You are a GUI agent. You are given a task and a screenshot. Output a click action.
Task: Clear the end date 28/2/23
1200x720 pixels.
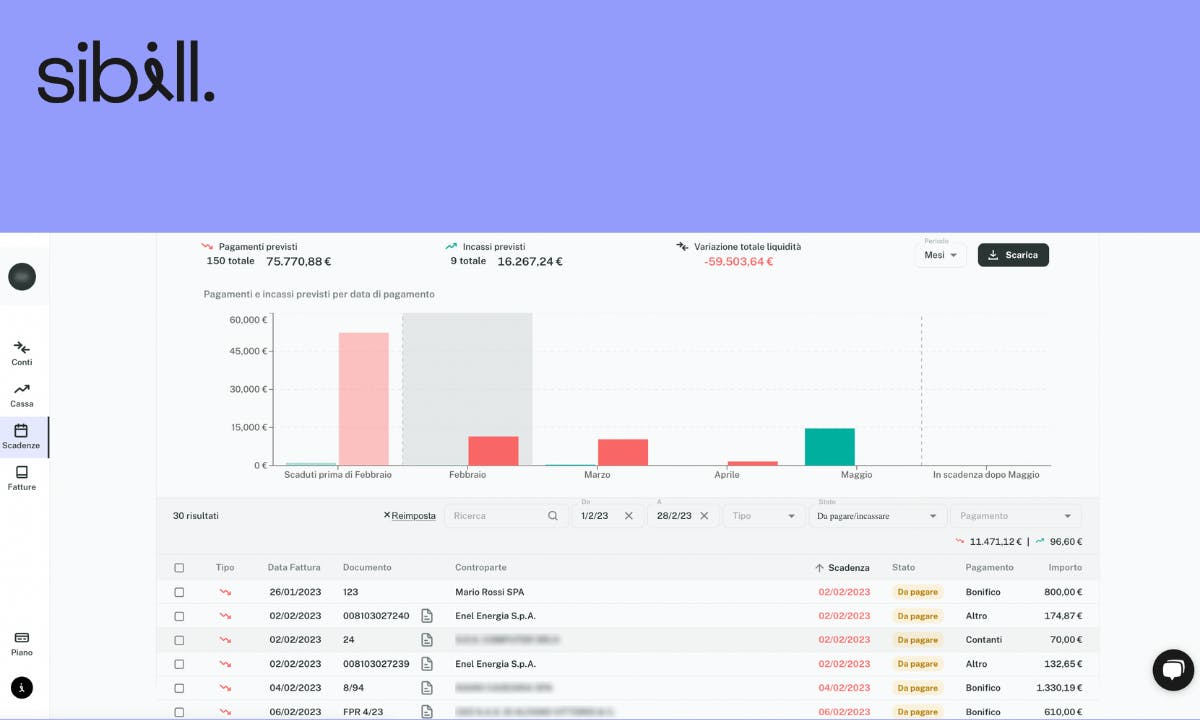(x=704, y=516)
